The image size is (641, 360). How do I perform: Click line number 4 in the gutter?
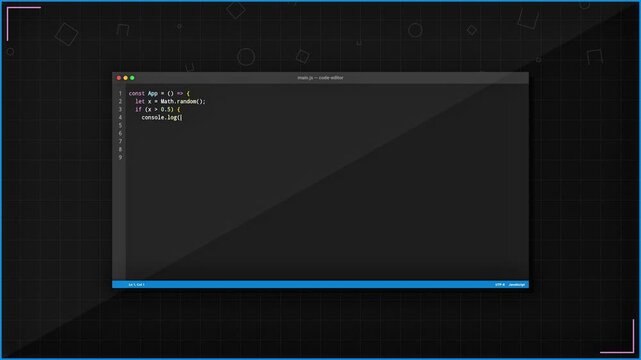(x=120, y=117)
